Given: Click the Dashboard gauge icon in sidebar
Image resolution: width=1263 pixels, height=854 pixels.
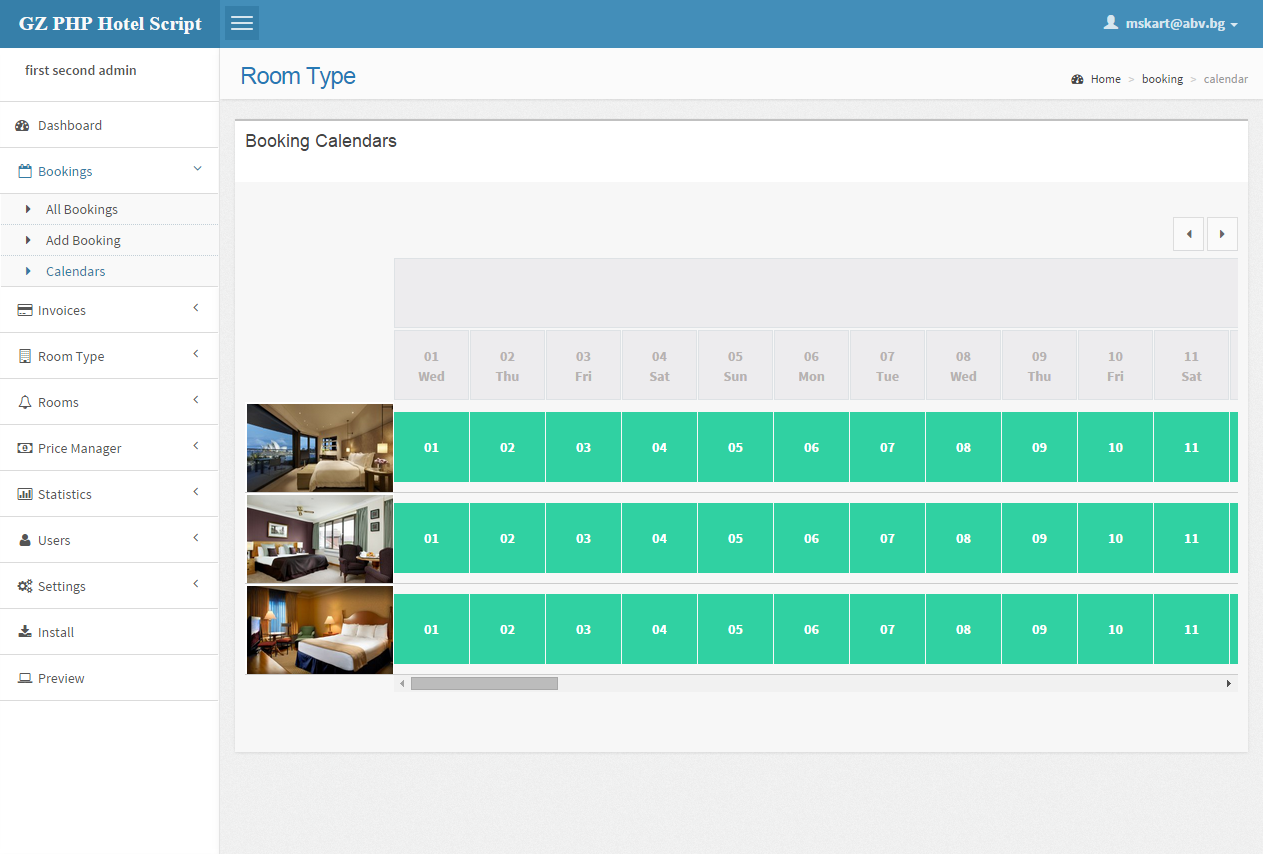Looking at the screenshot, I should coord(23,125).
